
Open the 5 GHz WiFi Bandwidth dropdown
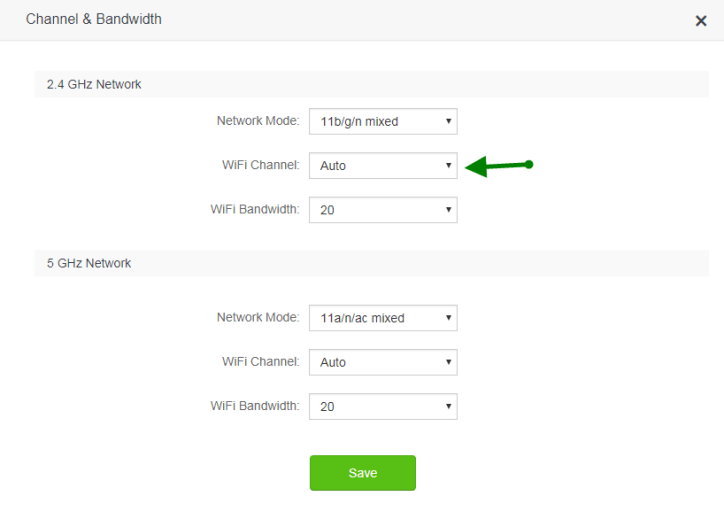(x=383, y=407)
